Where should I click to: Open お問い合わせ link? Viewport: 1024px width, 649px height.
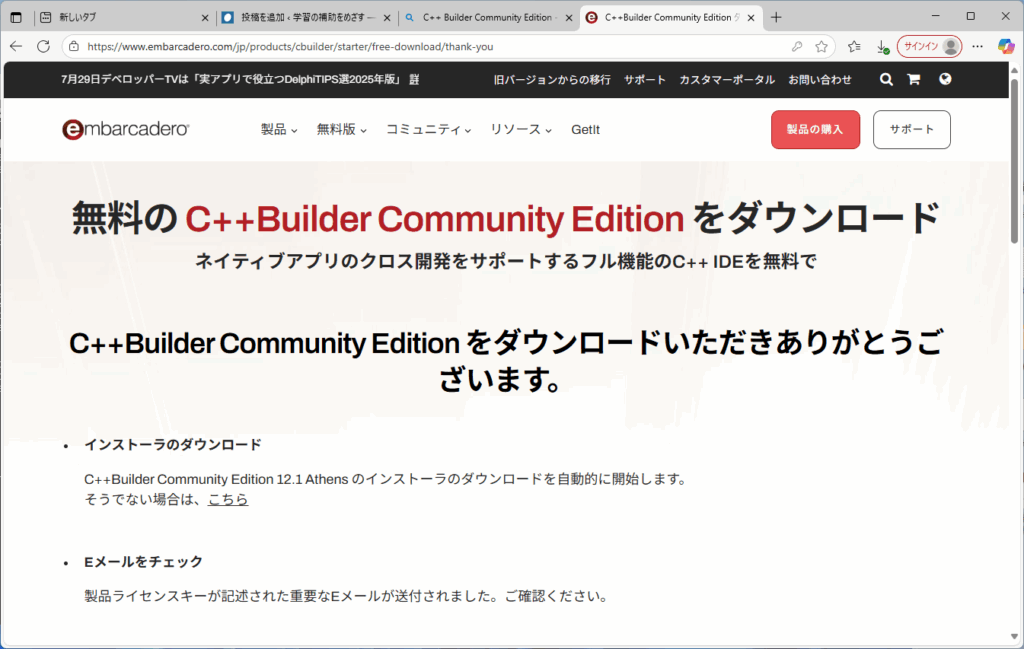pos(820,80)
